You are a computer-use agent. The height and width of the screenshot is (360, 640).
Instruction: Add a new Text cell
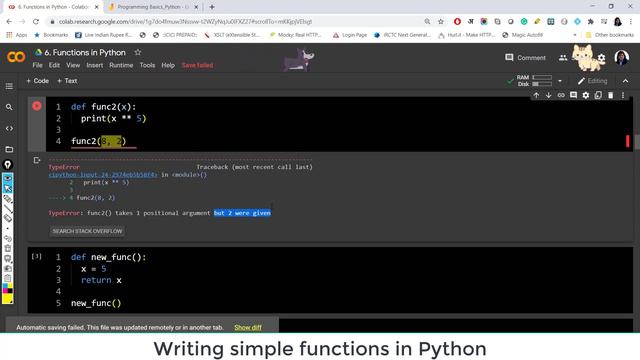tap(67, 81)
